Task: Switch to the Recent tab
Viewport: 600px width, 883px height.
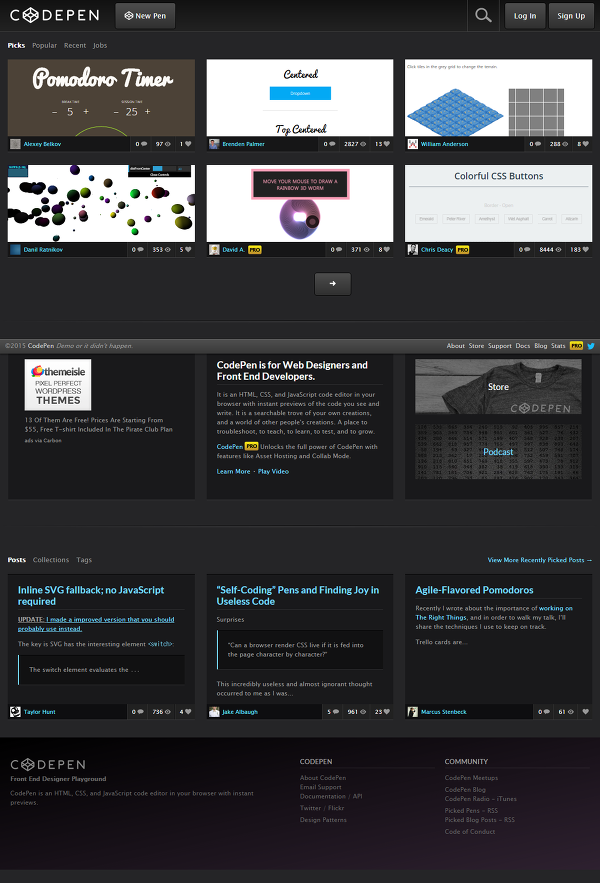Action: click(75, 45)
